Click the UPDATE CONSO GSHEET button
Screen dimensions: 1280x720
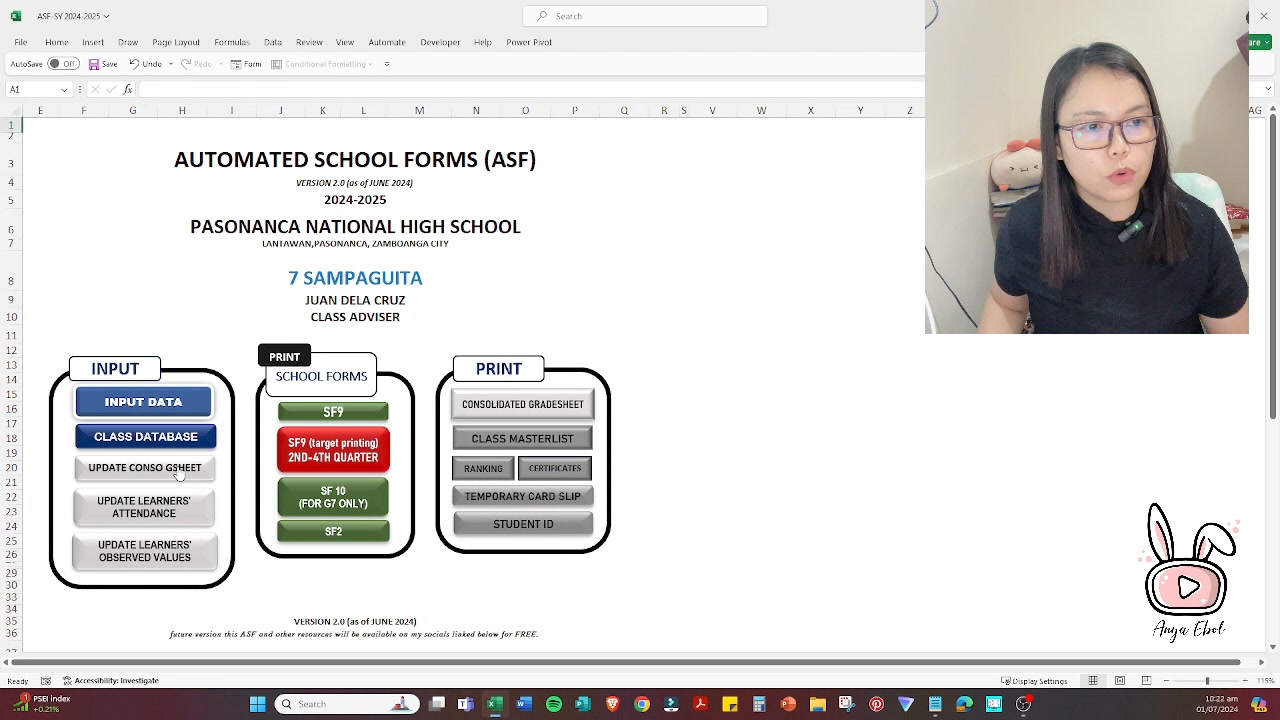pyautogui.click(x=145, y=468)
